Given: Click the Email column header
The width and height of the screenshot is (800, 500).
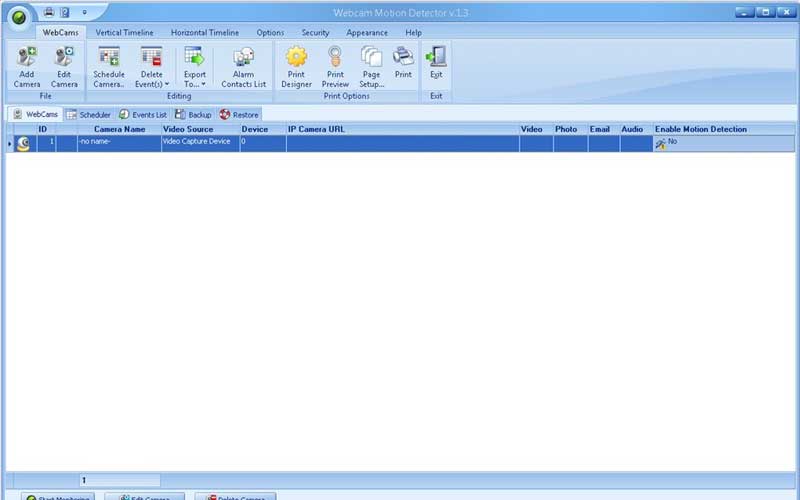Looking at the screenshot, I should [x=604, y=129].
